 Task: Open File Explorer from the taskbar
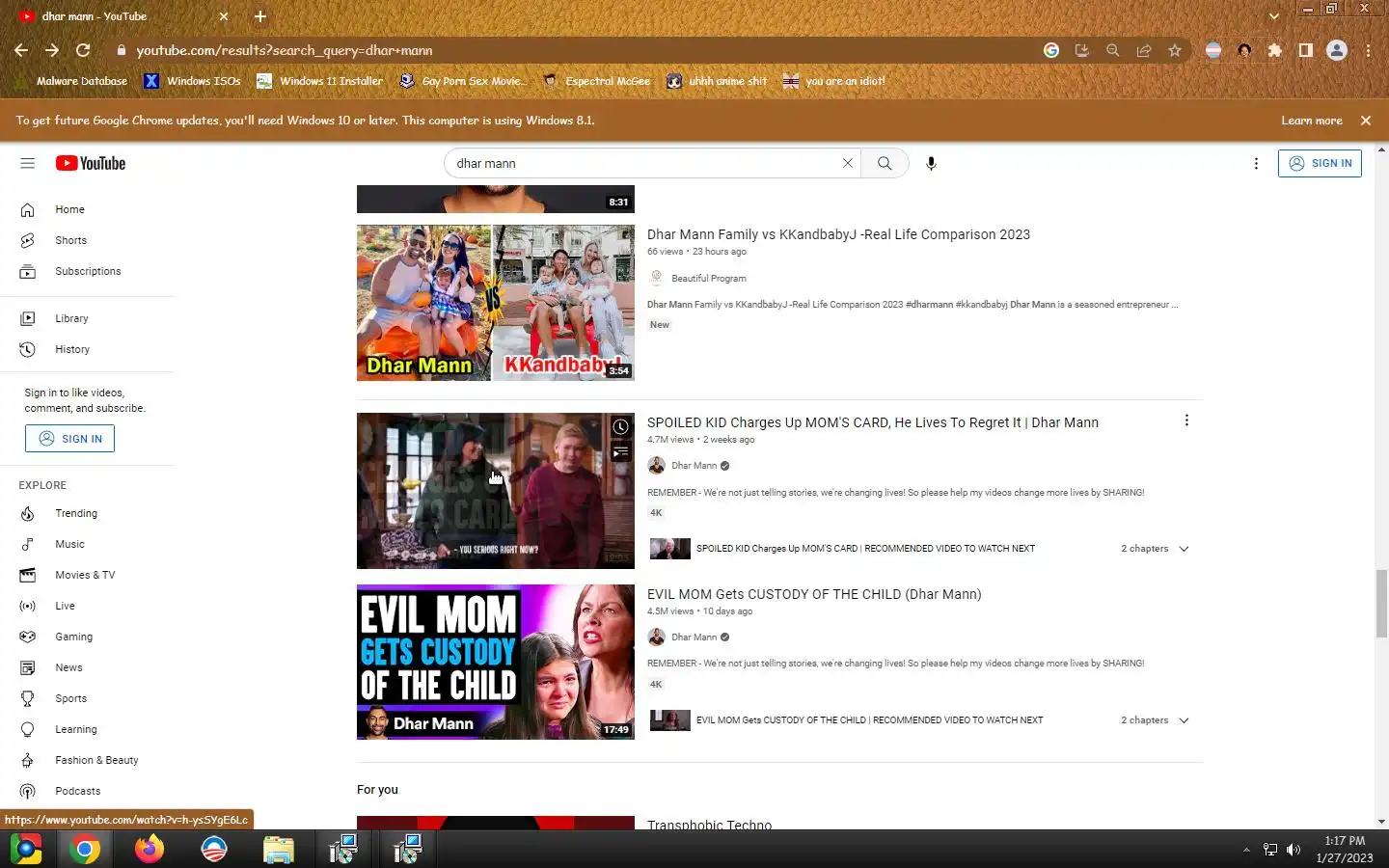click(278, 849)
